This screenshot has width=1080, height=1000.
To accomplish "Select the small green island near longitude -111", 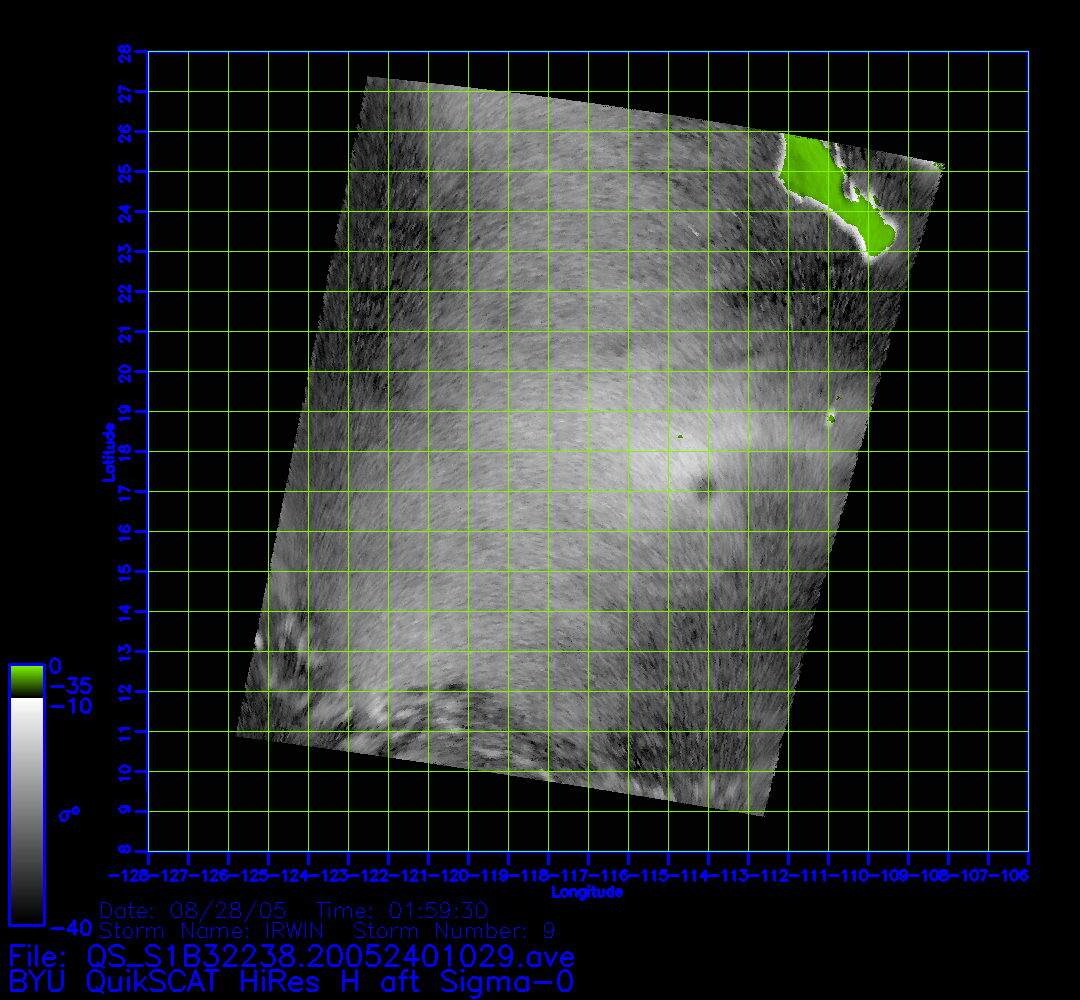I will tap(831, 418).
